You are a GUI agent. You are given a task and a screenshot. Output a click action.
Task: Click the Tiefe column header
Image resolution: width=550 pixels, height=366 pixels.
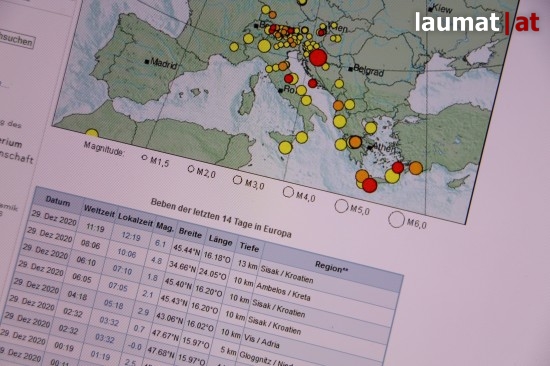pyautogui.click(x=249, y=248)
